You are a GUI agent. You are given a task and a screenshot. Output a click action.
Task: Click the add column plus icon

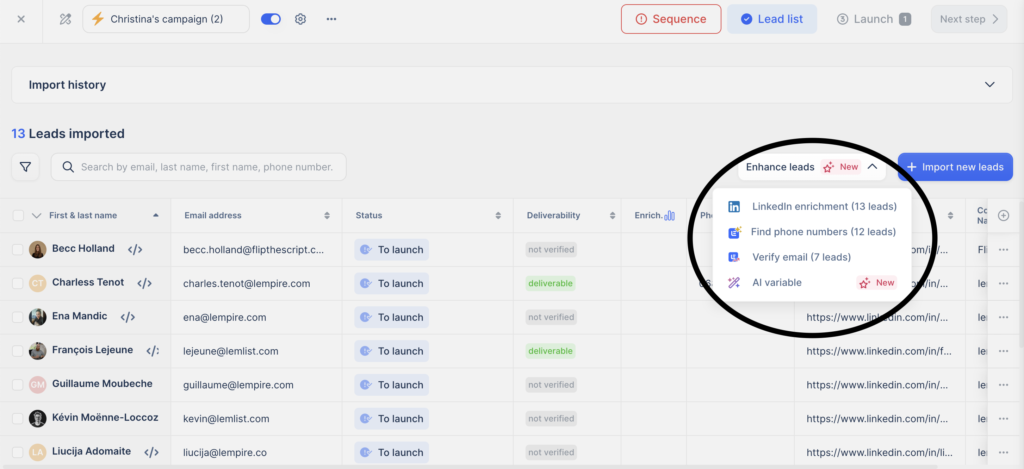1003,215
